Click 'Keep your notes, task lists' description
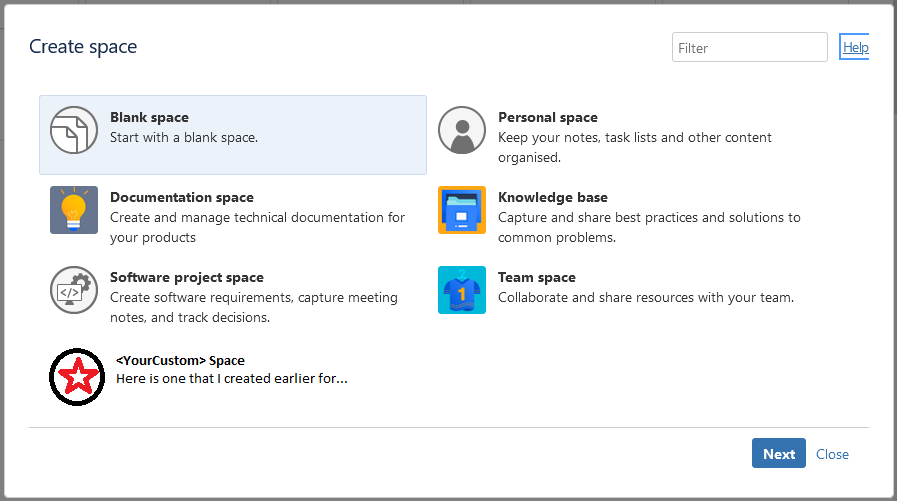This screenshot has width=897, height=501. coord(634,148)
